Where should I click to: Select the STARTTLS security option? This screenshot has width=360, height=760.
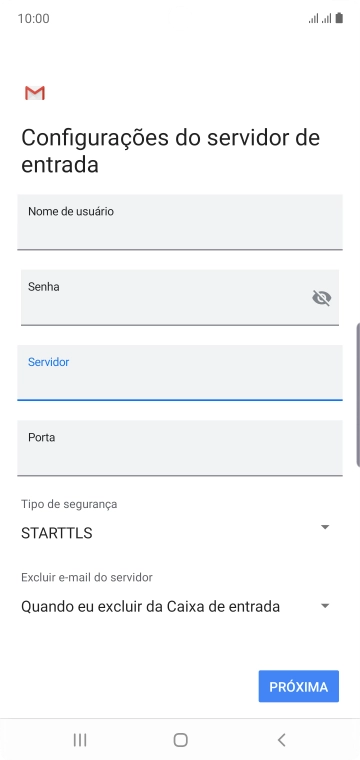(x=57, y=533)
